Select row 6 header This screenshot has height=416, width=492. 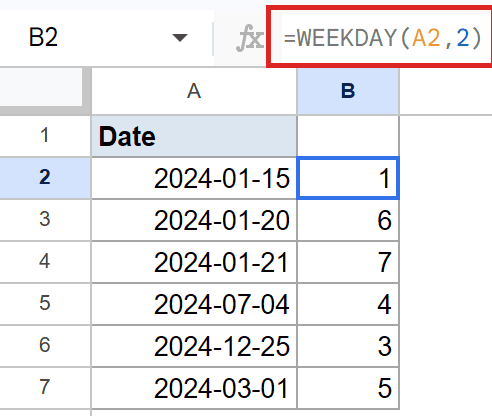click(45, 346)
